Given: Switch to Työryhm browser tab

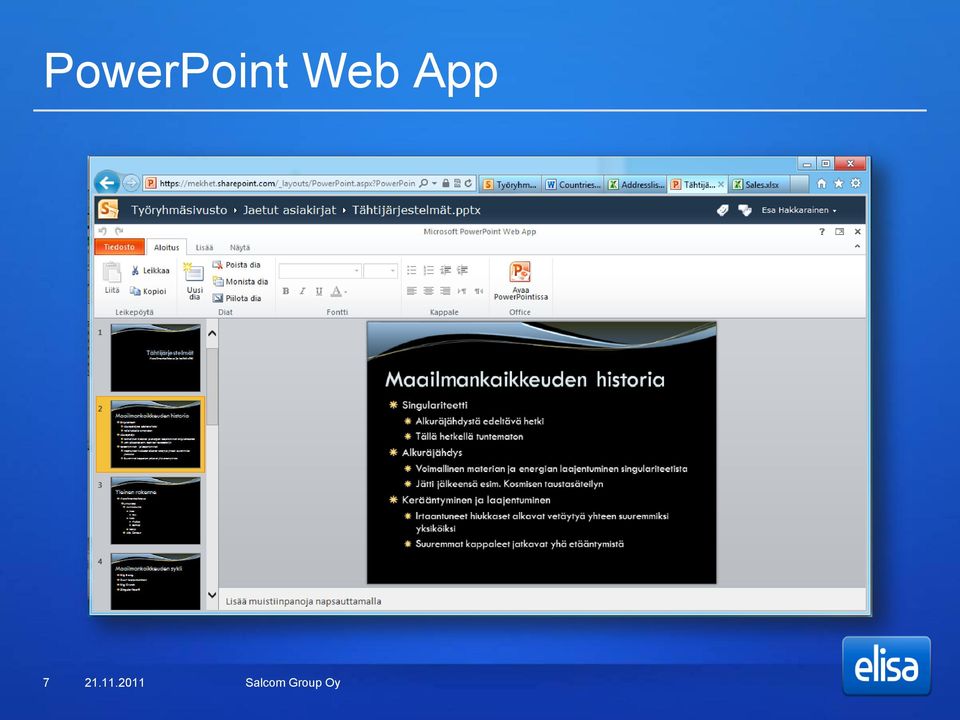Looking at the screenshot, I should click(x=510, y=184).
